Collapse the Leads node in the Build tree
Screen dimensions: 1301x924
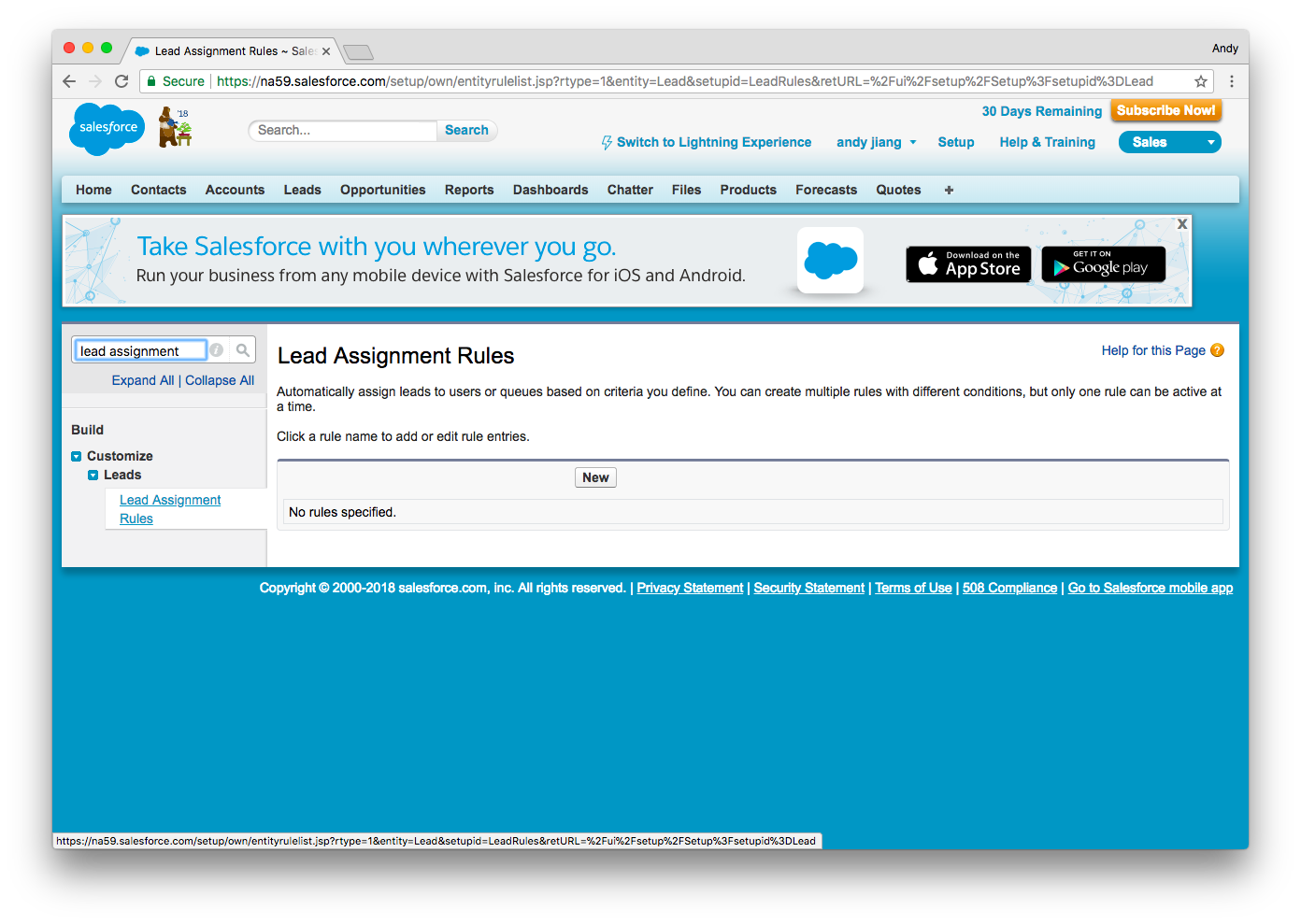pos(93,475)
